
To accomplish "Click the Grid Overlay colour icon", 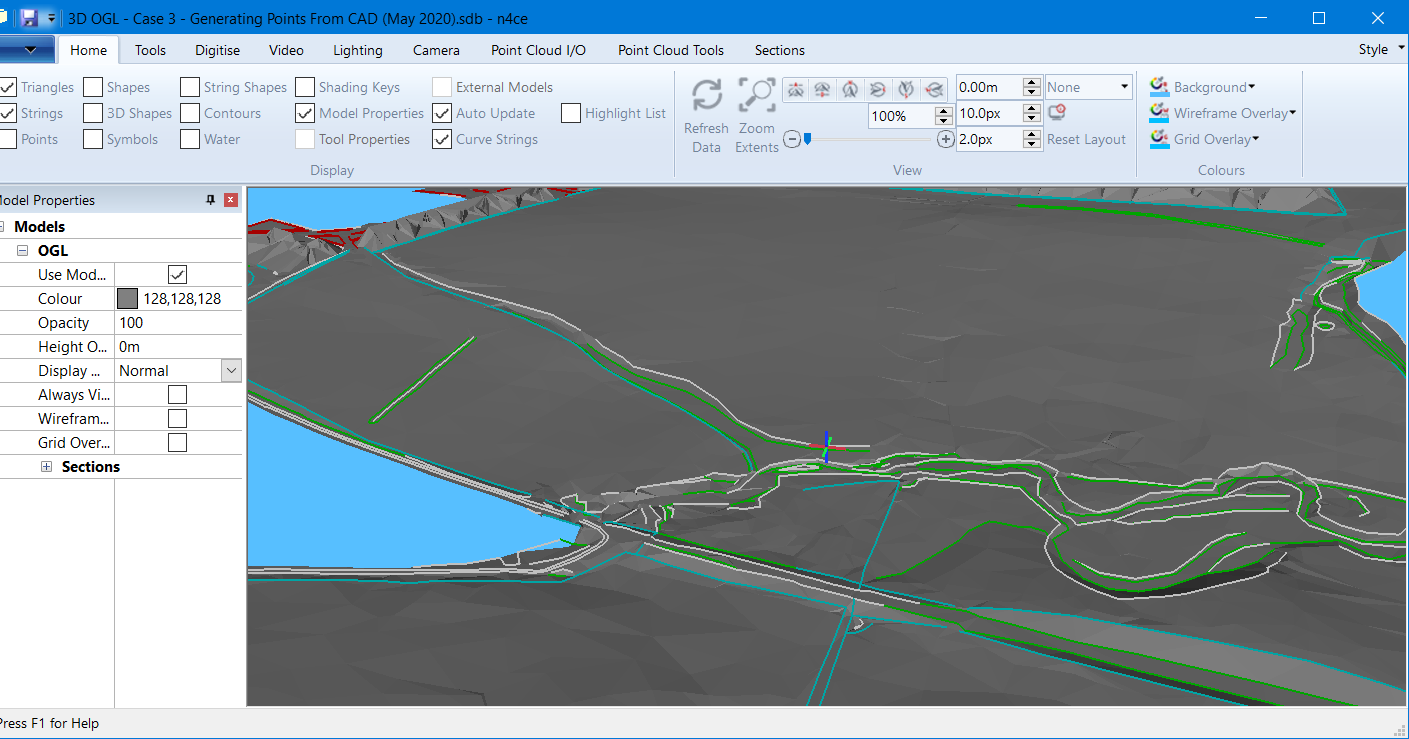I will point(1160,138).
